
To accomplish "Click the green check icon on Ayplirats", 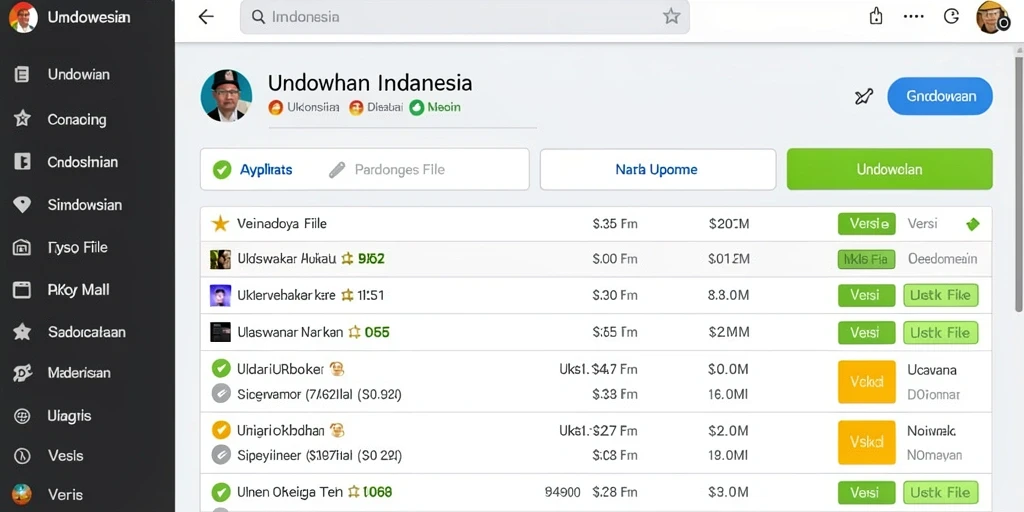I will pos(222,170).
